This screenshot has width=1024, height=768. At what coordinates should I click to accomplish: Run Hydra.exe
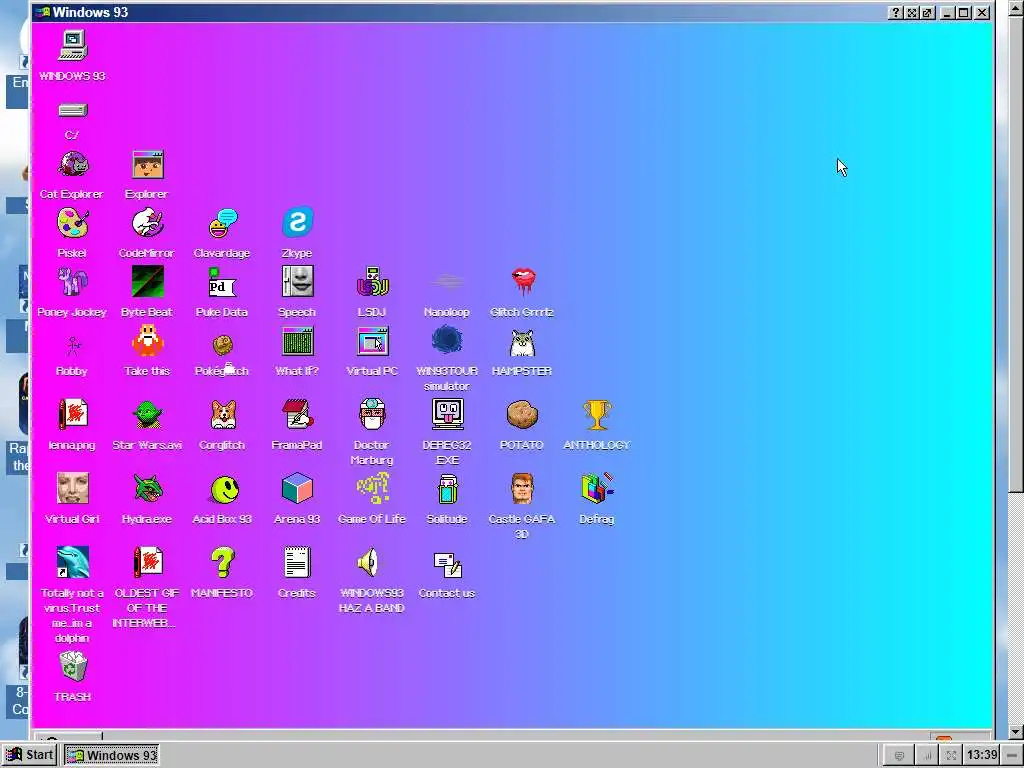click(x=148, y=488)
